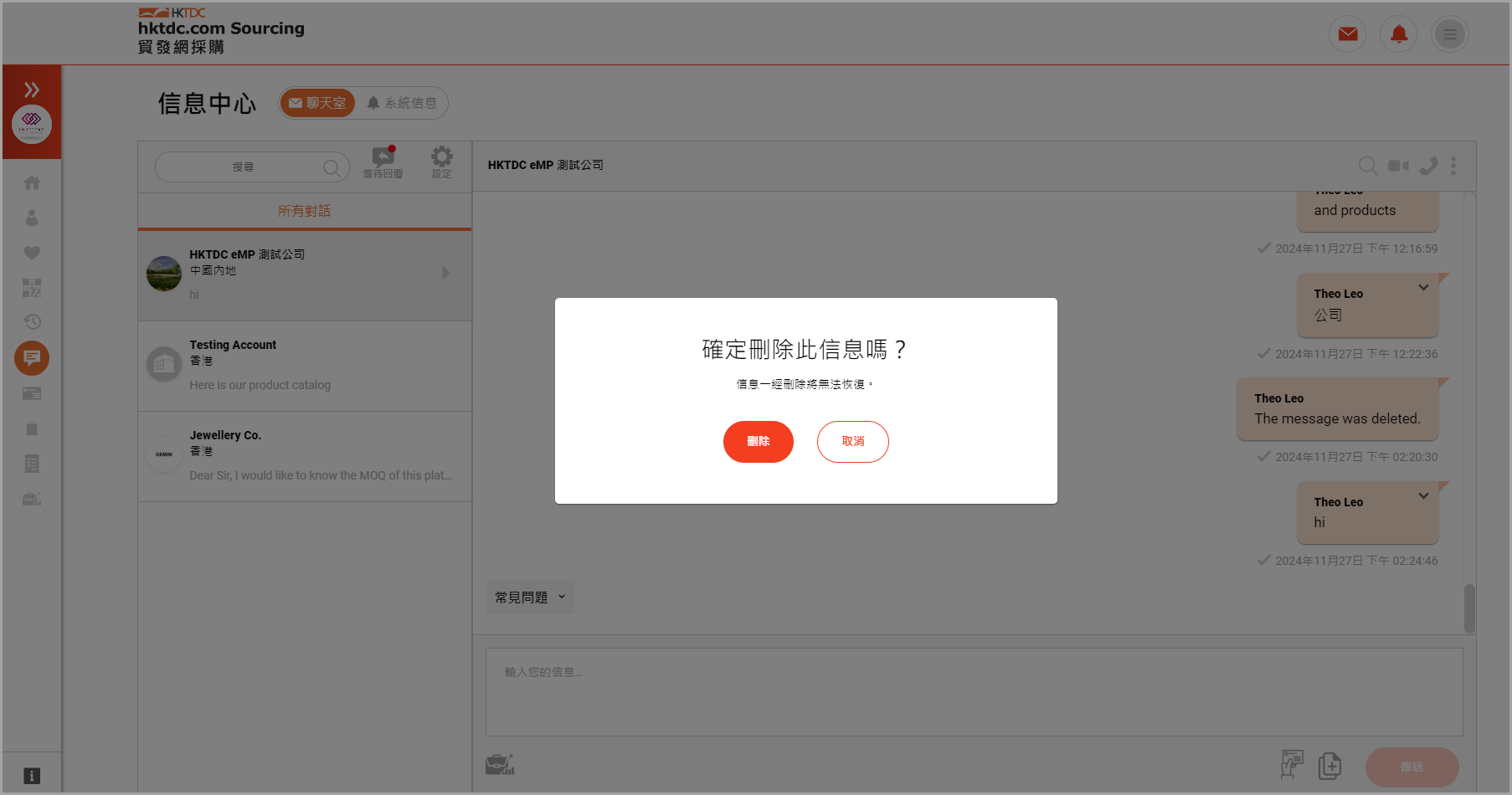This screenshot has width=1512, height=795.
Task: Click the 'and products' message bubble
Action: [1367, 210]
